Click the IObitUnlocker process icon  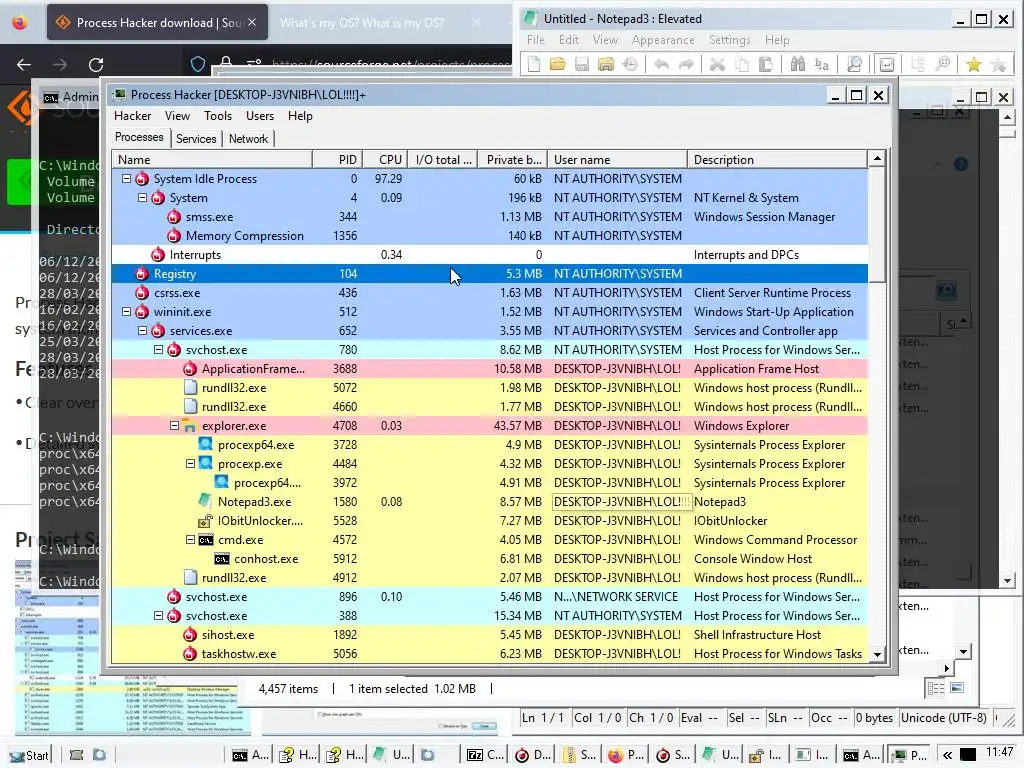[x=205, y=520]
